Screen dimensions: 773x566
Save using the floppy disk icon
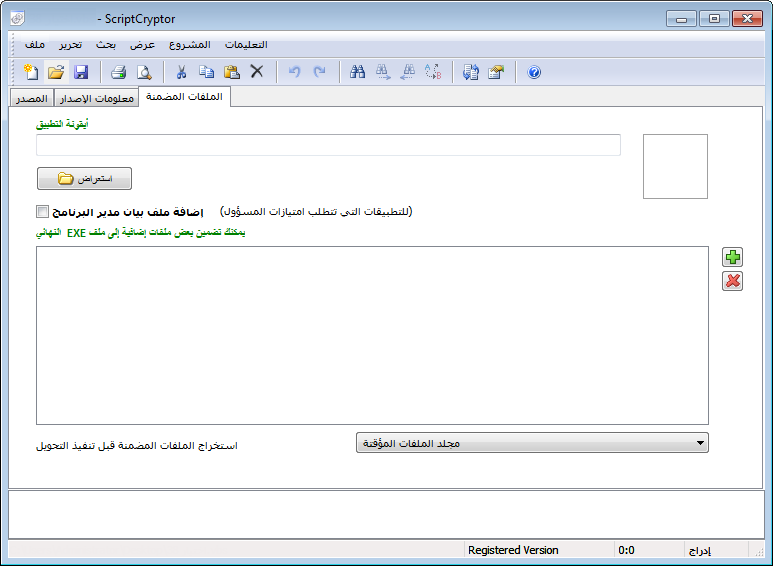81,72
